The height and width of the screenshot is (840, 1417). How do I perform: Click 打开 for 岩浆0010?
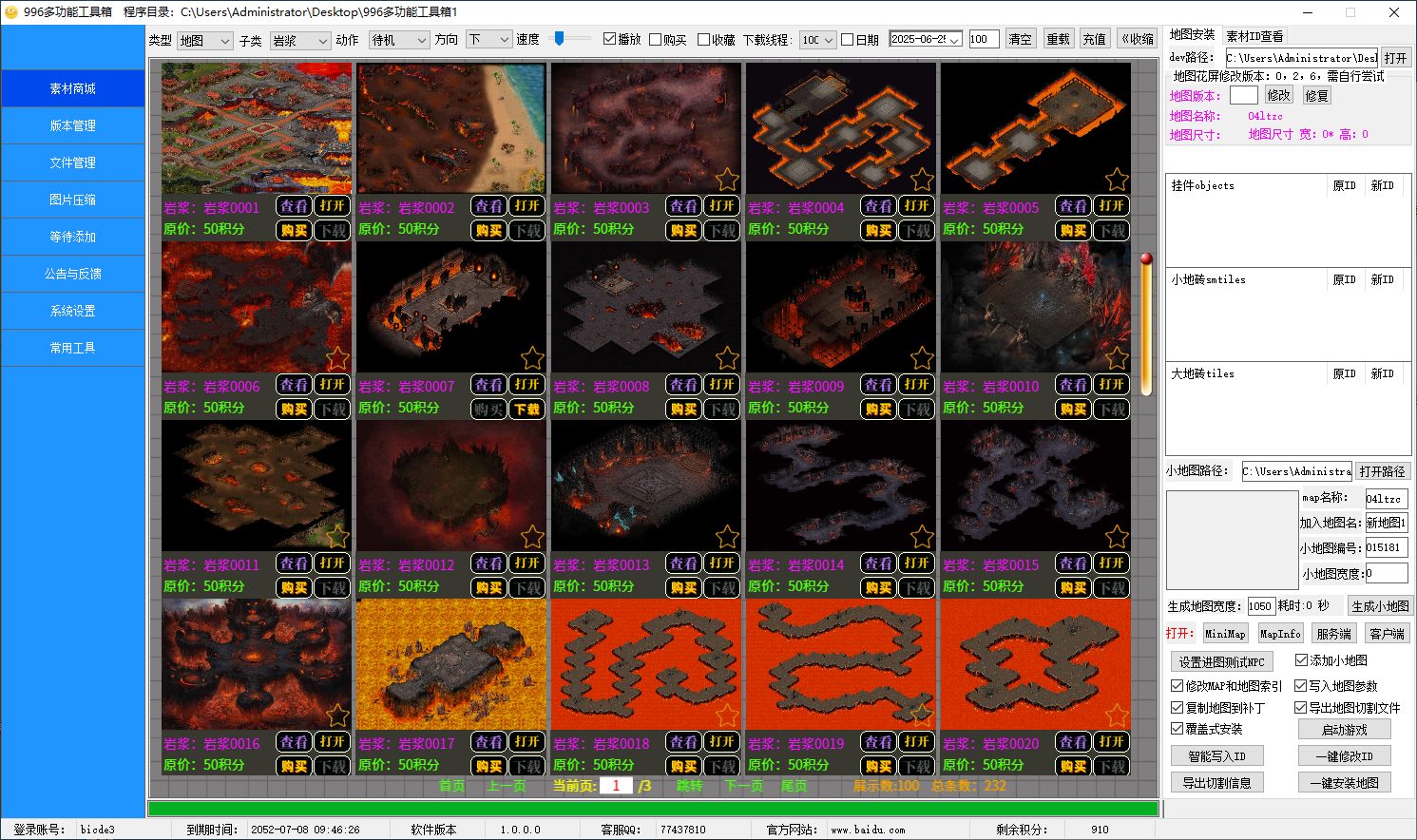pos(1112,385)
